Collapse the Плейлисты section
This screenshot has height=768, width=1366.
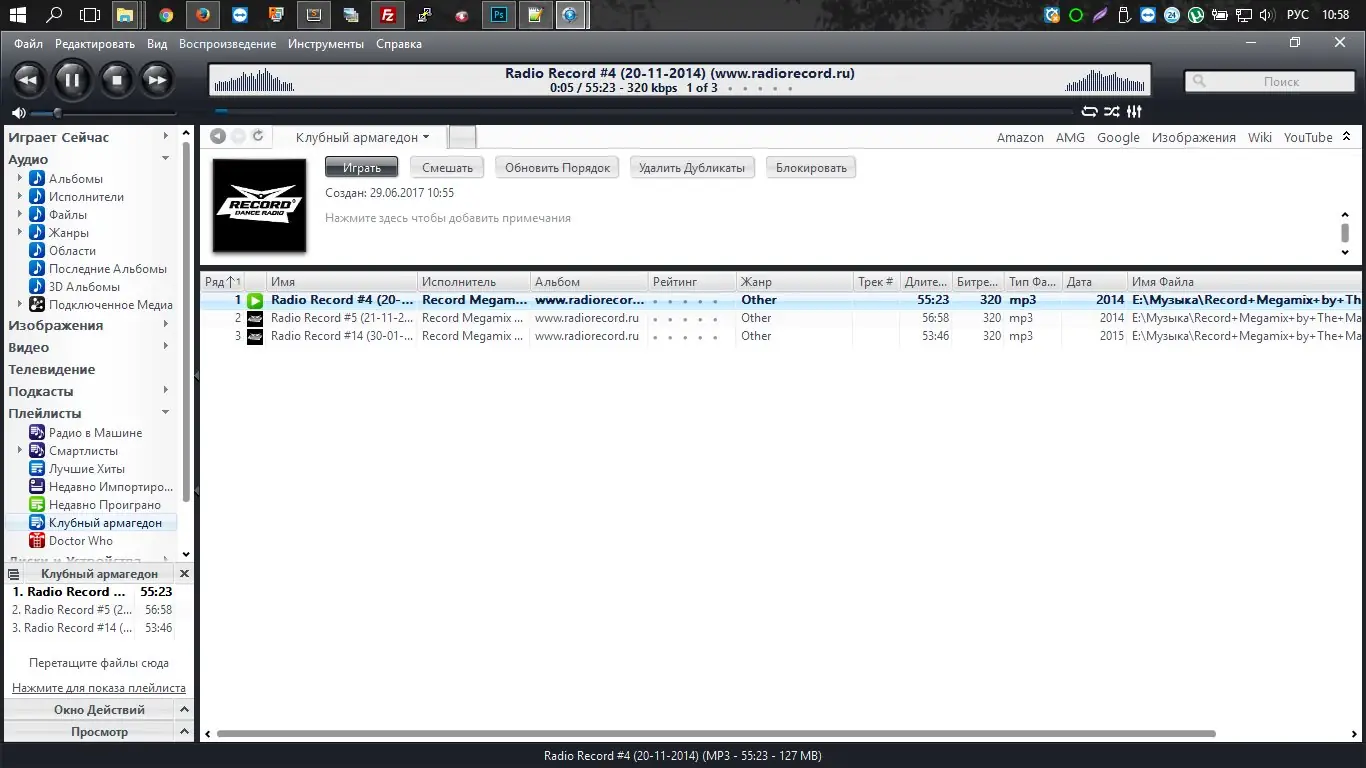coord(166,413)
